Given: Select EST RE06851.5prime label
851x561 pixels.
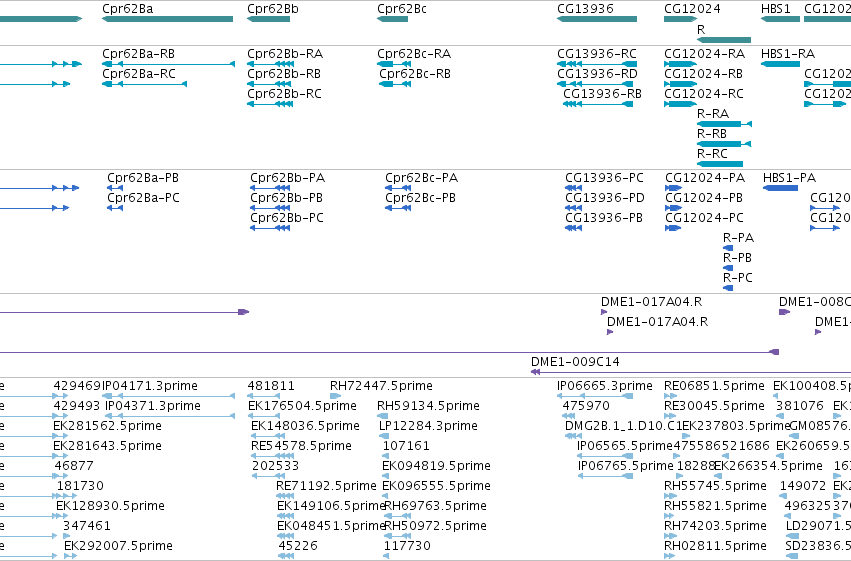Looking at the screenshot, I should pos(714,386).
